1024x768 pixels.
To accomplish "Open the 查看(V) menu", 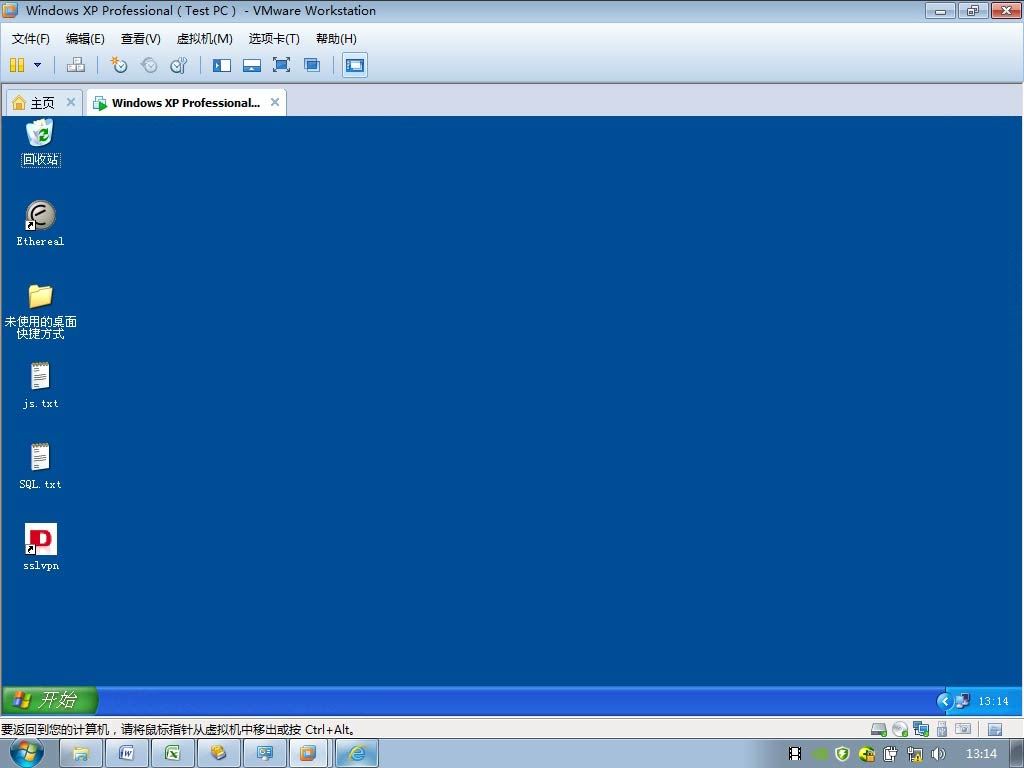I will (140, 39).
